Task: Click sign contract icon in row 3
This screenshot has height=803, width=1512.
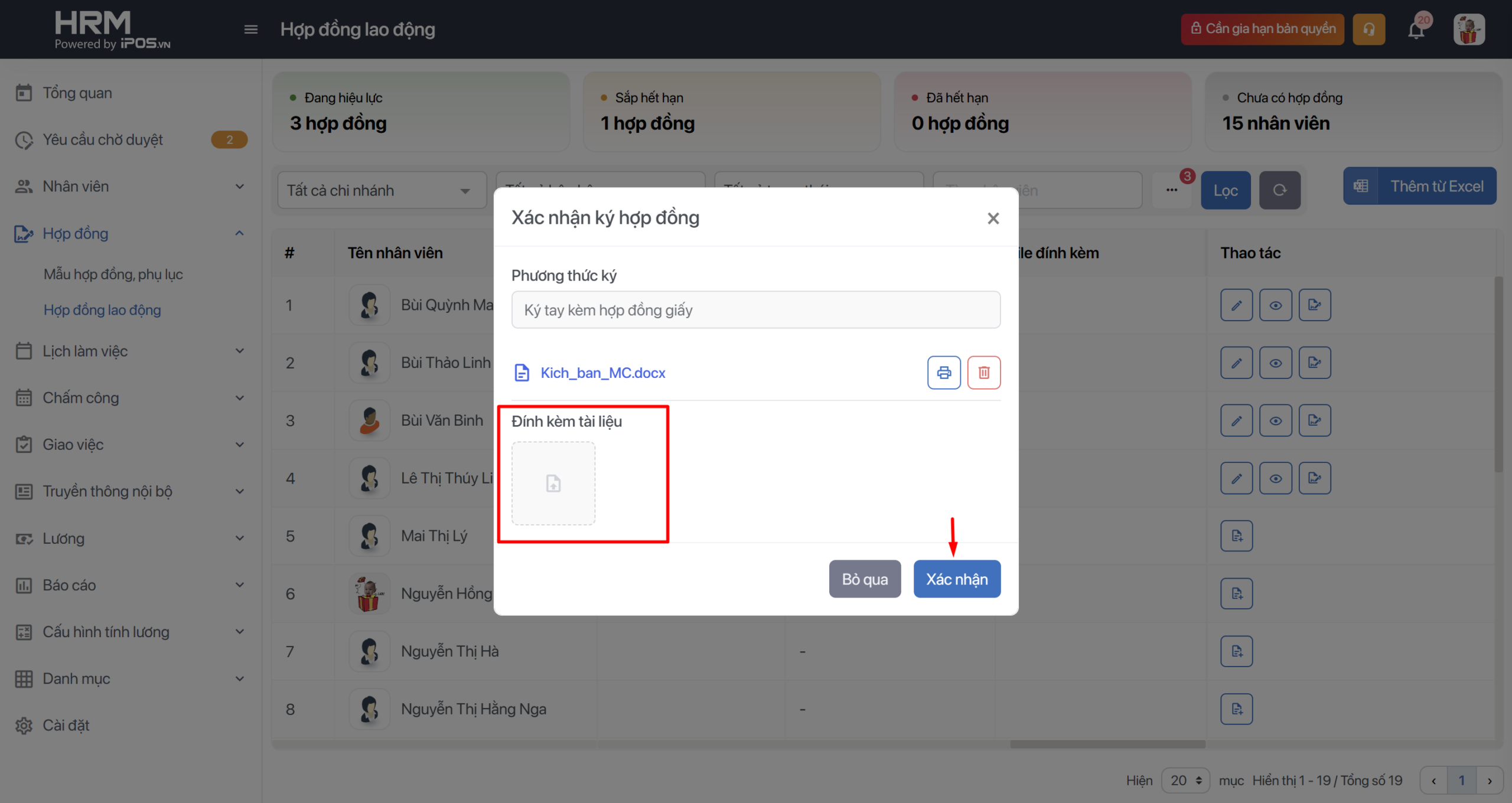Action: click(1314, 420)
